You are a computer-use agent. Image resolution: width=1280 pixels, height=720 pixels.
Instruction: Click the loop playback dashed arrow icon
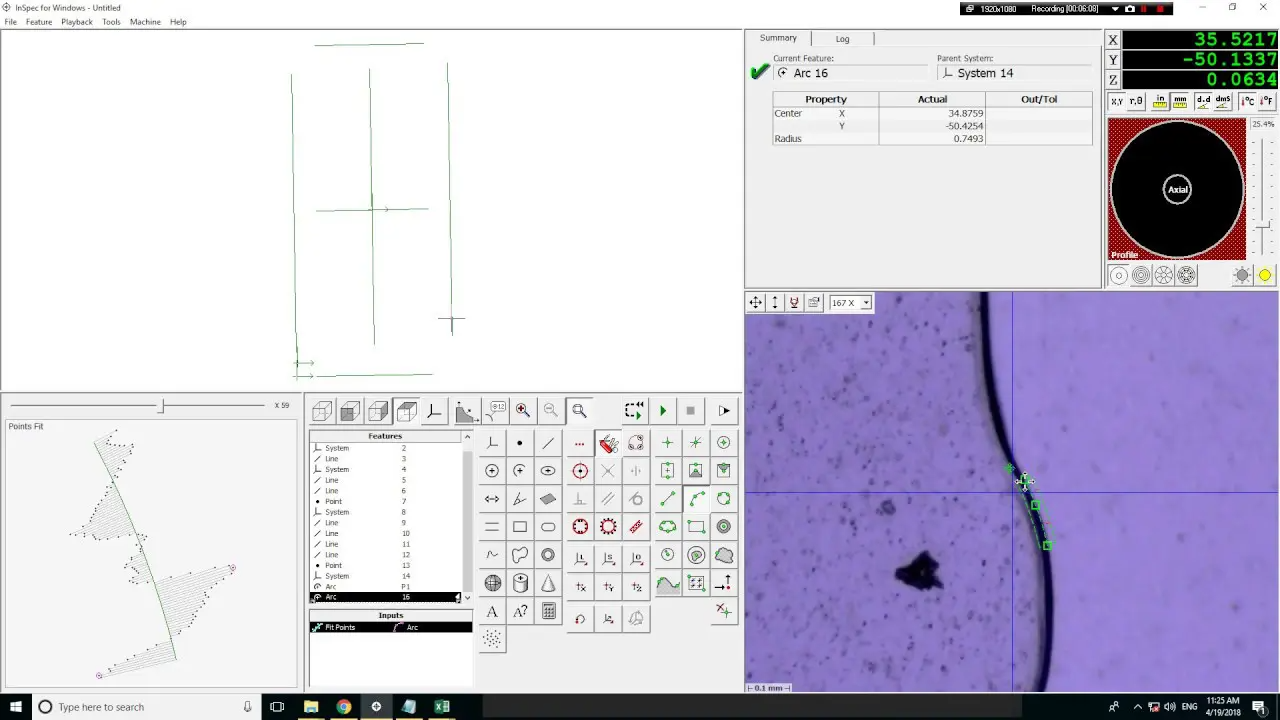(634, 411)
